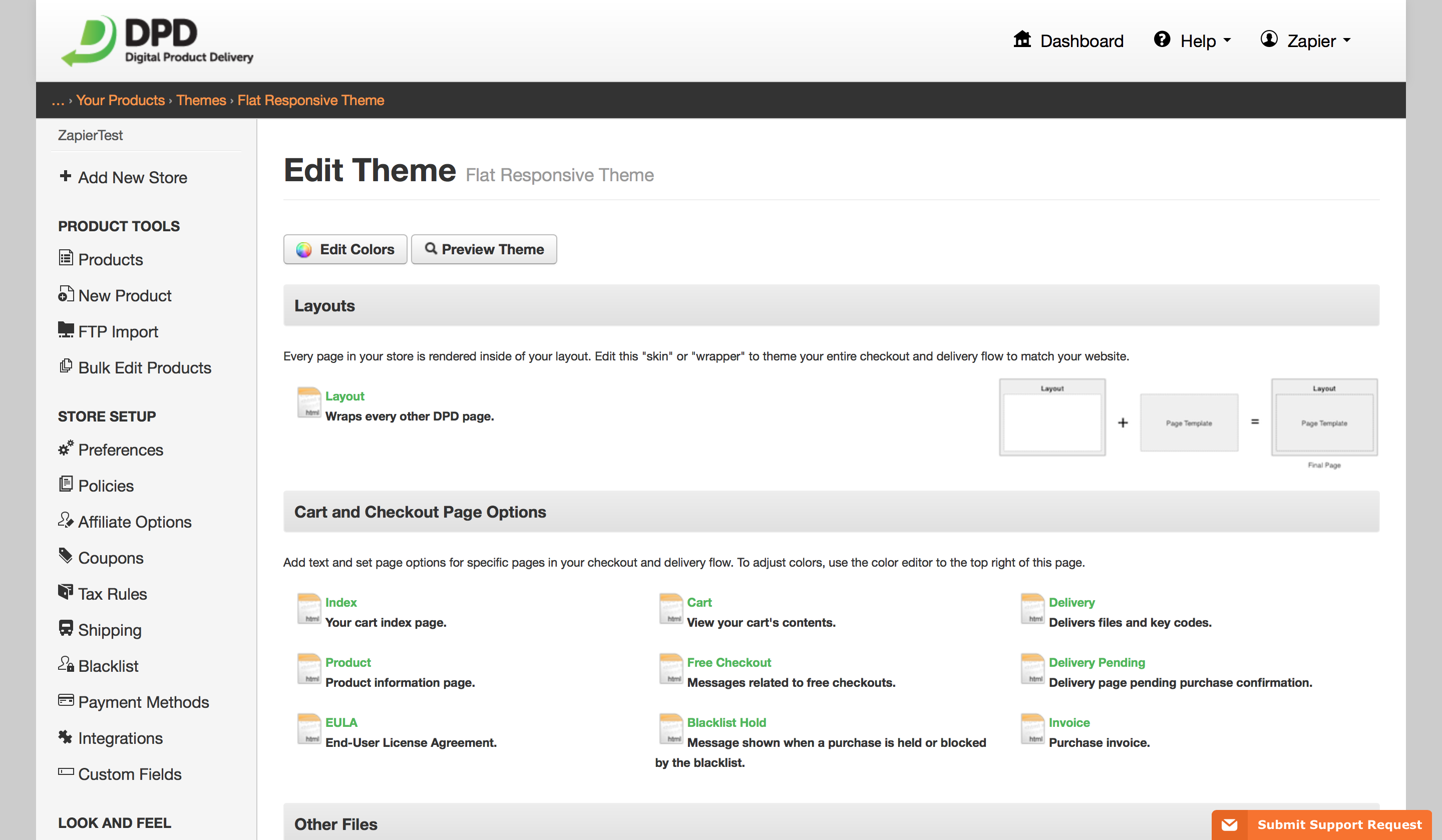The height and width of the screenshot is (840, 1442).
Task: Expand the breadcrumb ellipsis
Action: [x=58, y=101]
